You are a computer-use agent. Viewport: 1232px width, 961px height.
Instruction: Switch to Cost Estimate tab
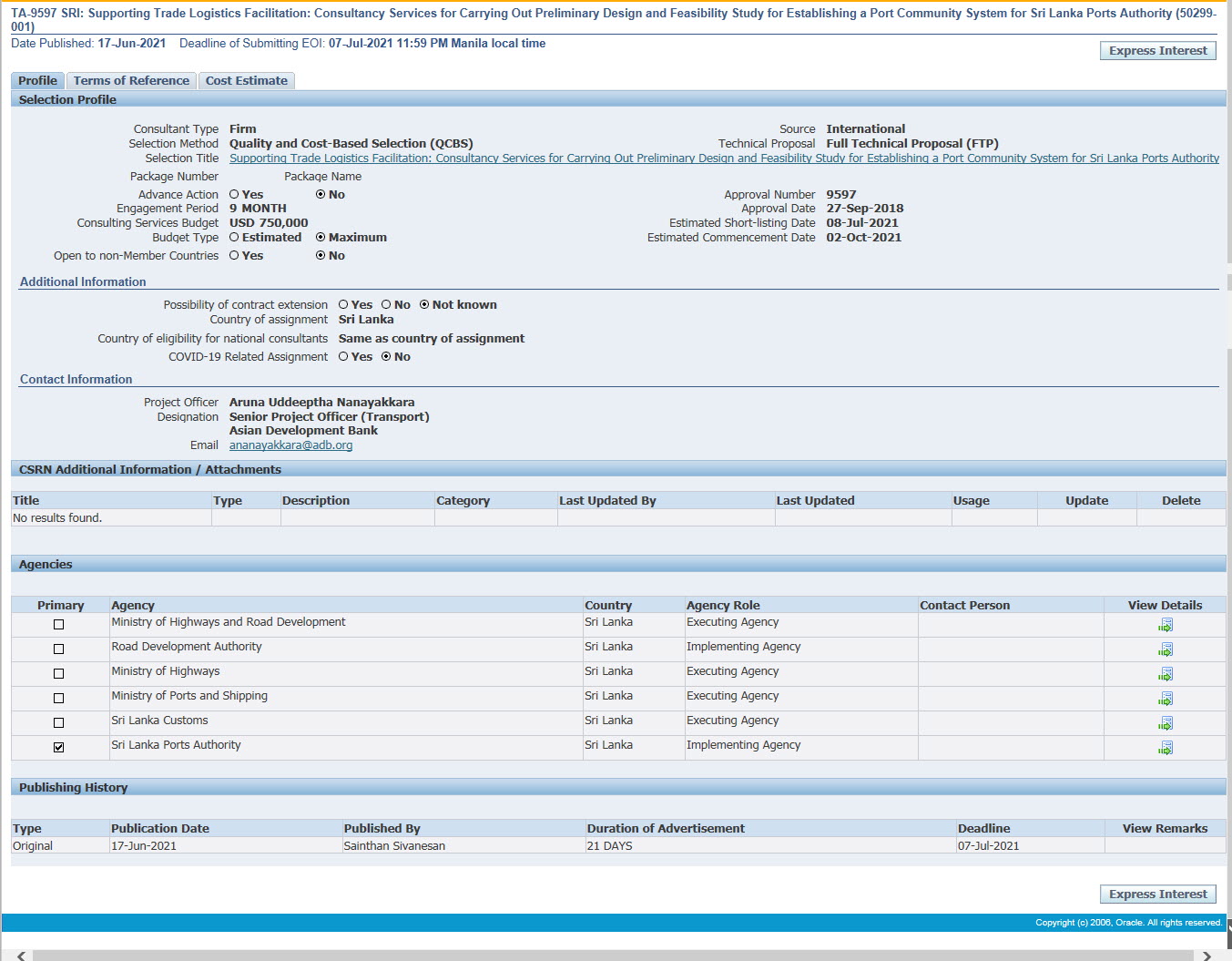point(246,80)
